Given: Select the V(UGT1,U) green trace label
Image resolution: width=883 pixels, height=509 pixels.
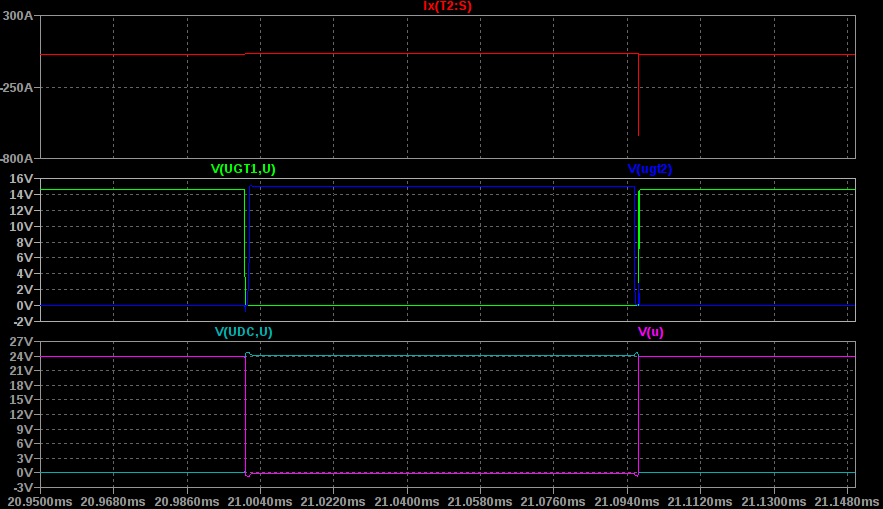Looking at the screenshot, I should pyautogui.click(x=243, y=169).
